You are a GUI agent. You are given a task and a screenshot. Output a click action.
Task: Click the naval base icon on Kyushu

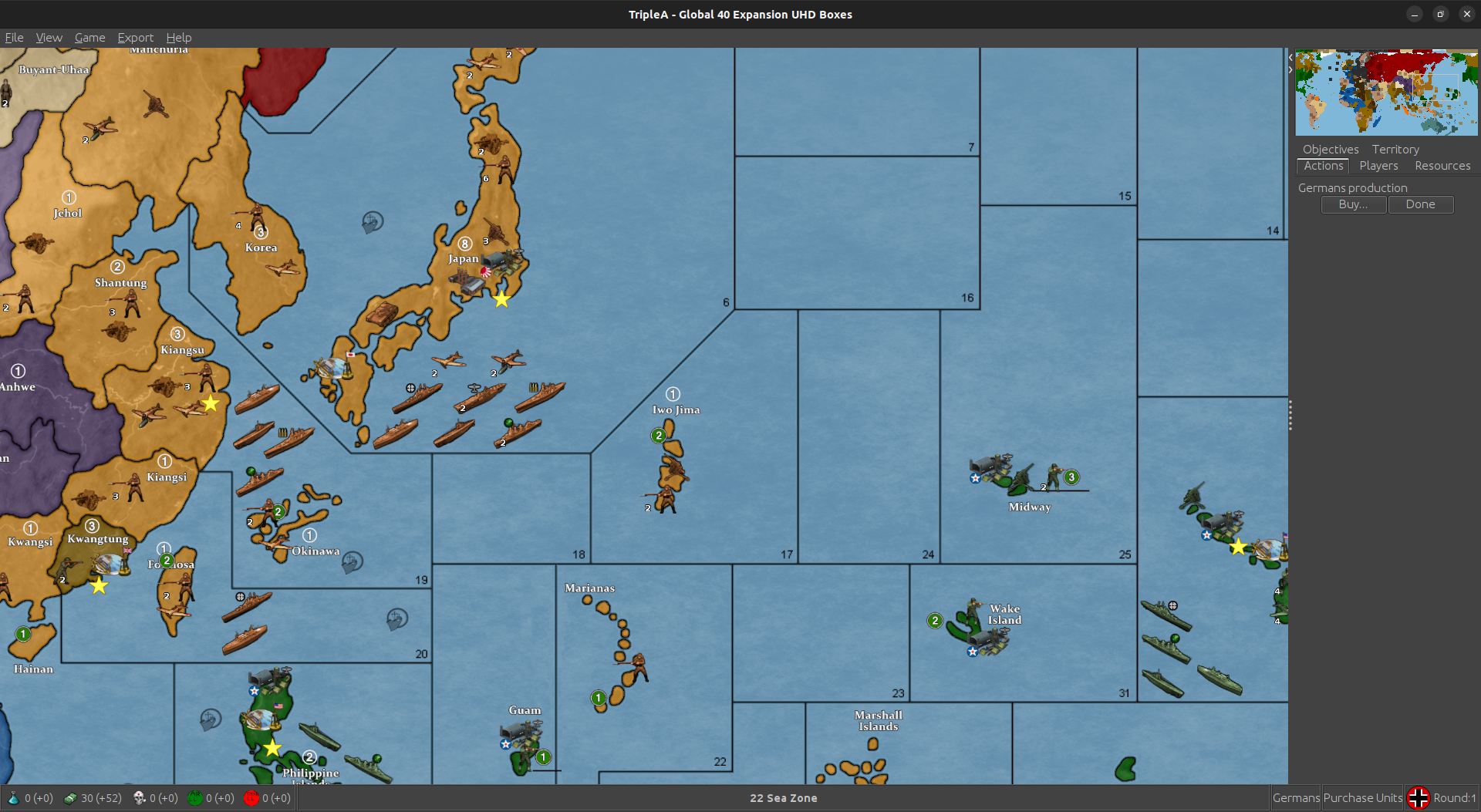pos(333,368)
